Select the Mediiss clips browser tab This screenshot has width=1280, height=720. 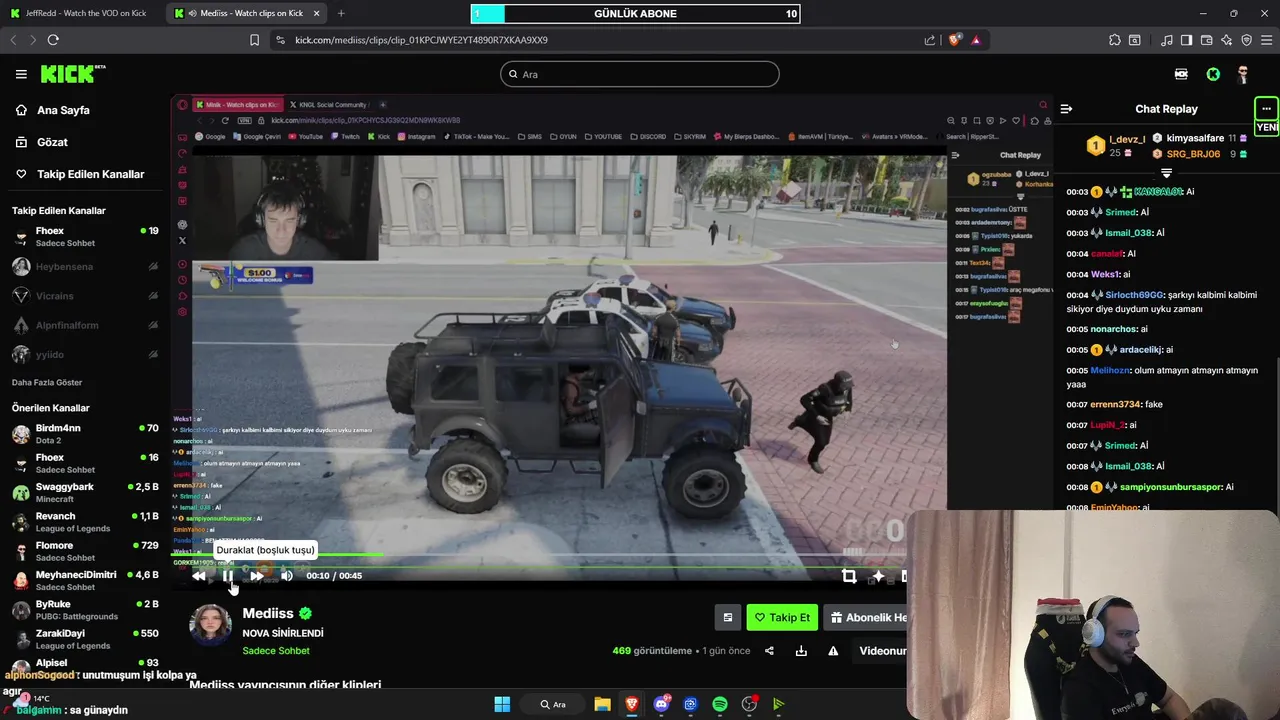247,13
